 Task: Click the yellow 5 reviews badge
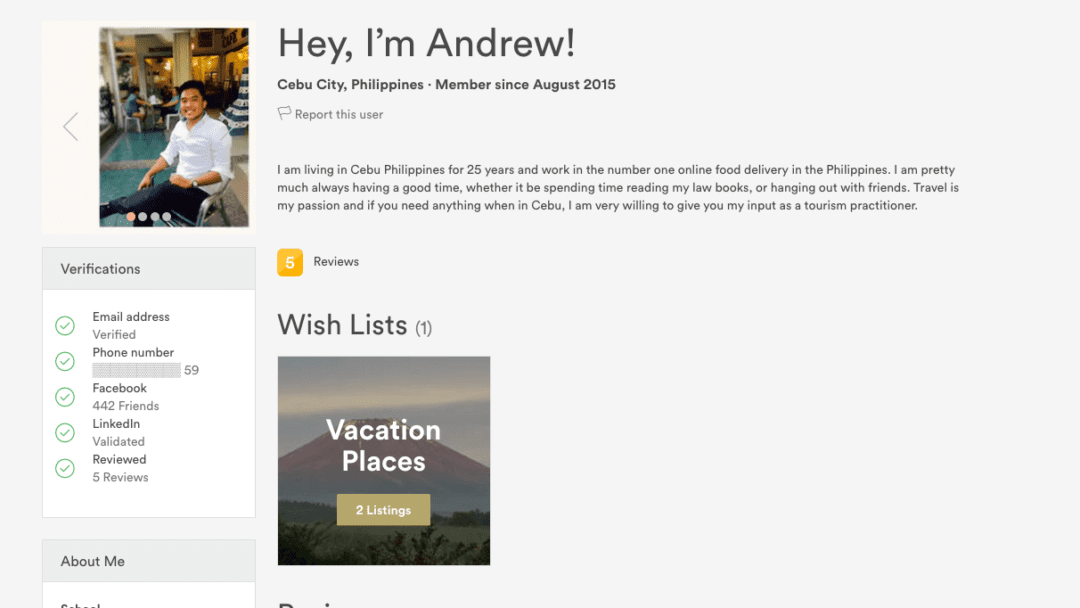290,262
